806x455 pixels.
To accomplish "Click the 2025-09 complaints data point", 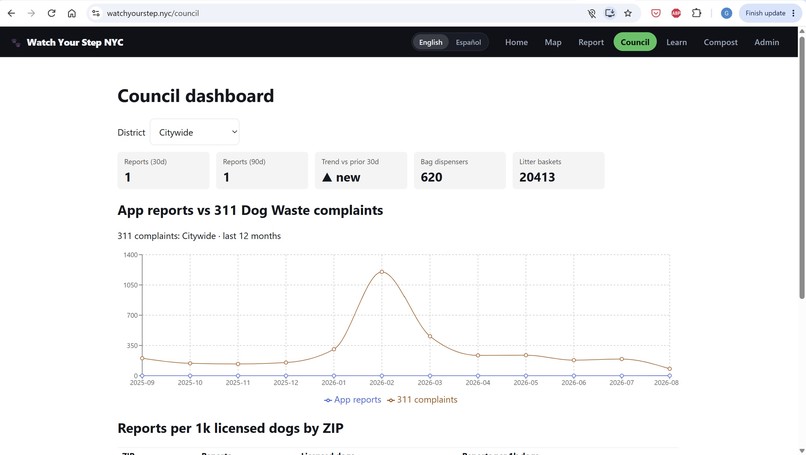I will tap(142, 358).
